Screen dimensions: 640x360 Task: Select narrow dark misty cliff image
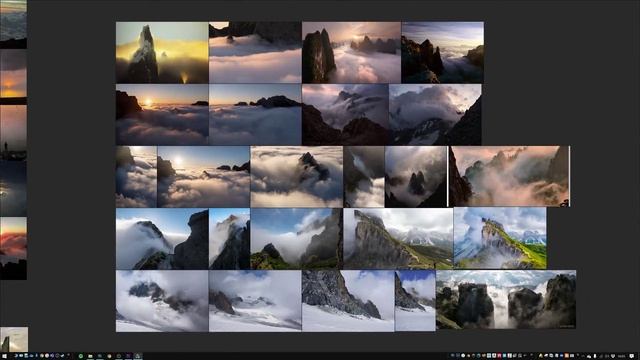[x=364, y=177]
